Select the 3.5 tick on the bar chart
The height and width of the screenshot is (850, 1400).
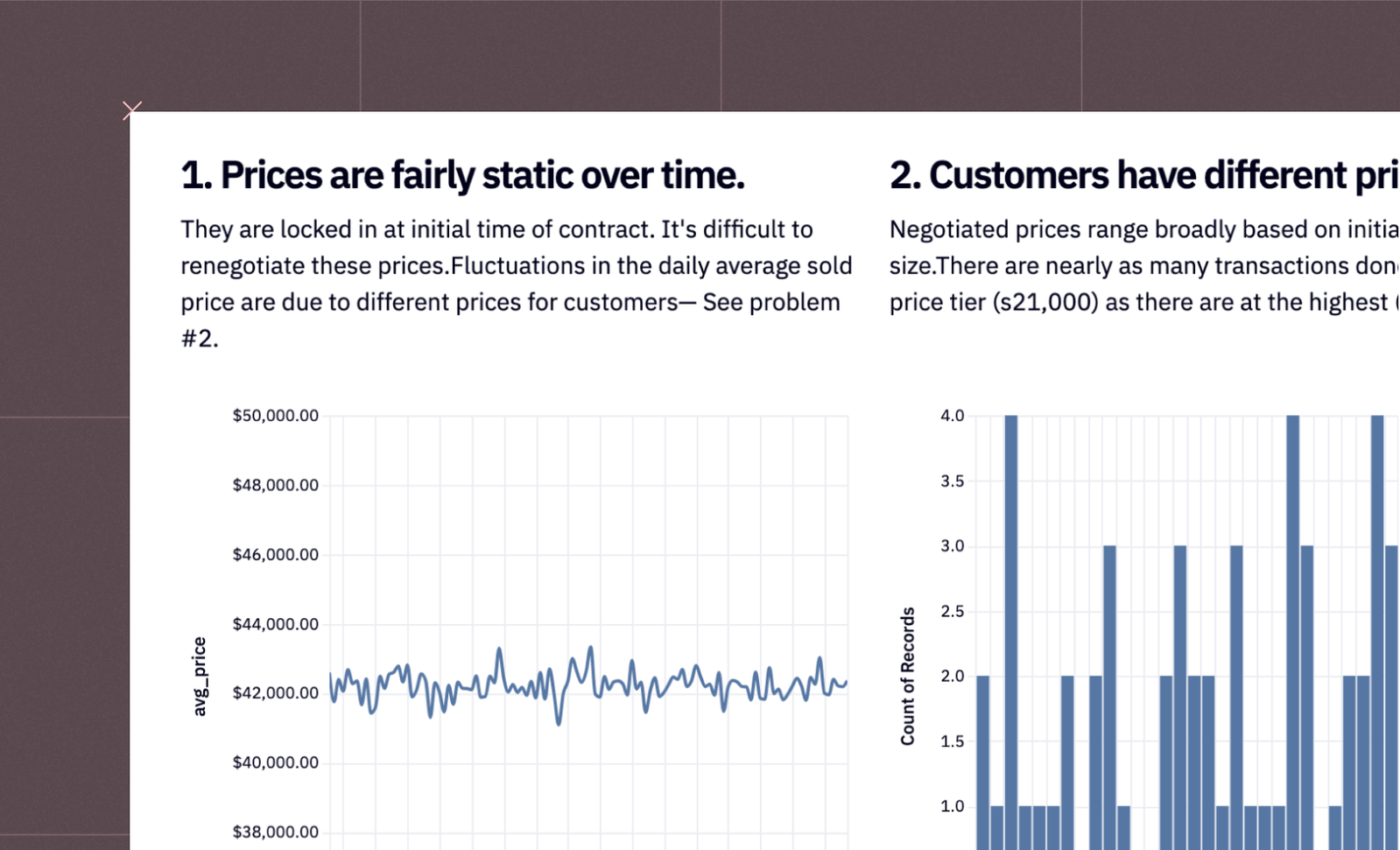(953, 481)
